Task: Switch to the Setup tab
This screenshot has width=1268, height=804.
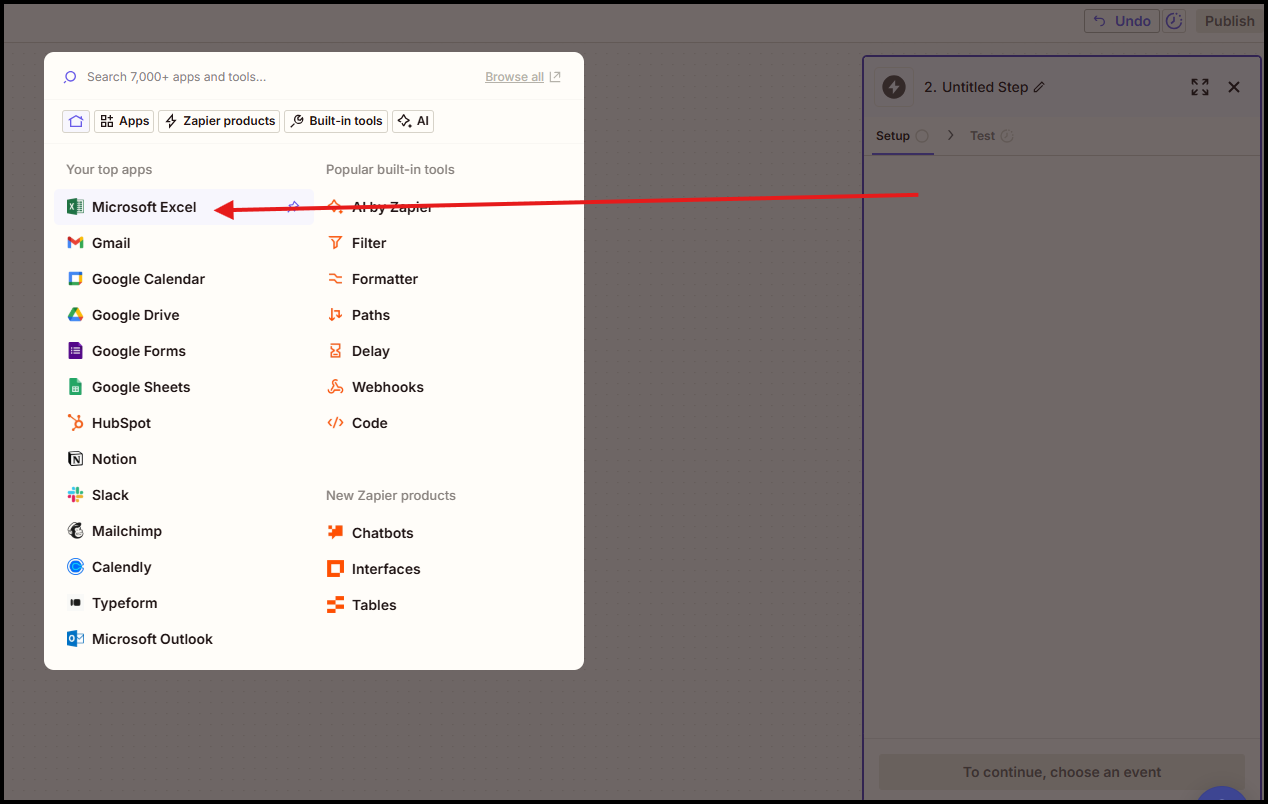Action: (x=902, y=136)
